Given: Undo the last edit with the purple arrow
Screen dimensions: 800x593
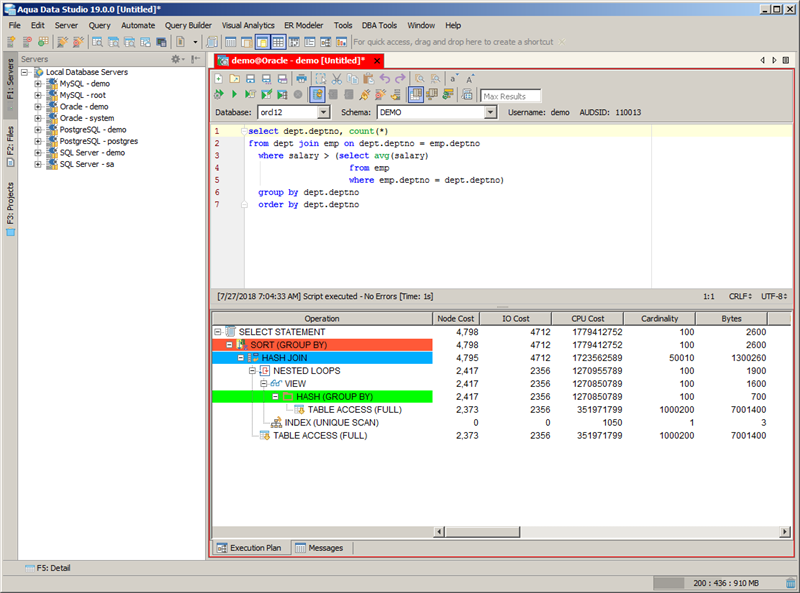Looking at the screenshot, I should pyautogui.click(x=384, y=79).
